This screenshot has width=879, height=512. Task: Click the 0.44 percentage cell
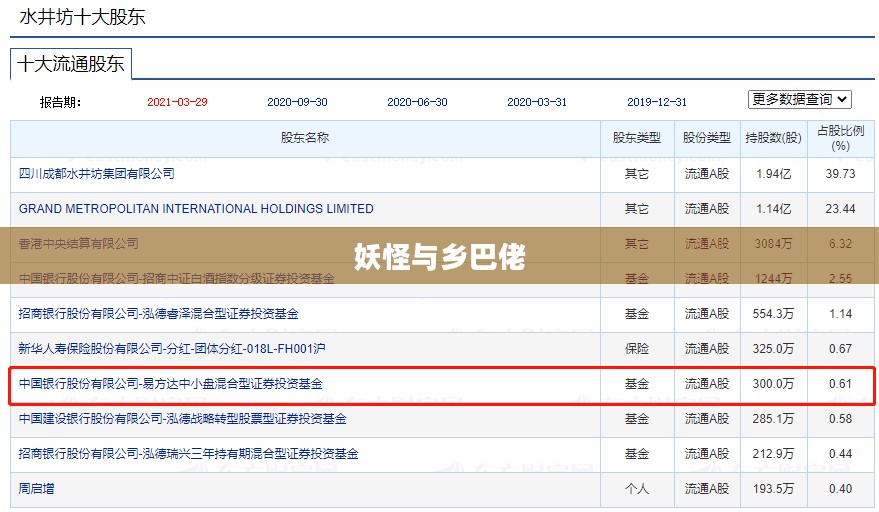pyautogui.click(x=840, y=454)
